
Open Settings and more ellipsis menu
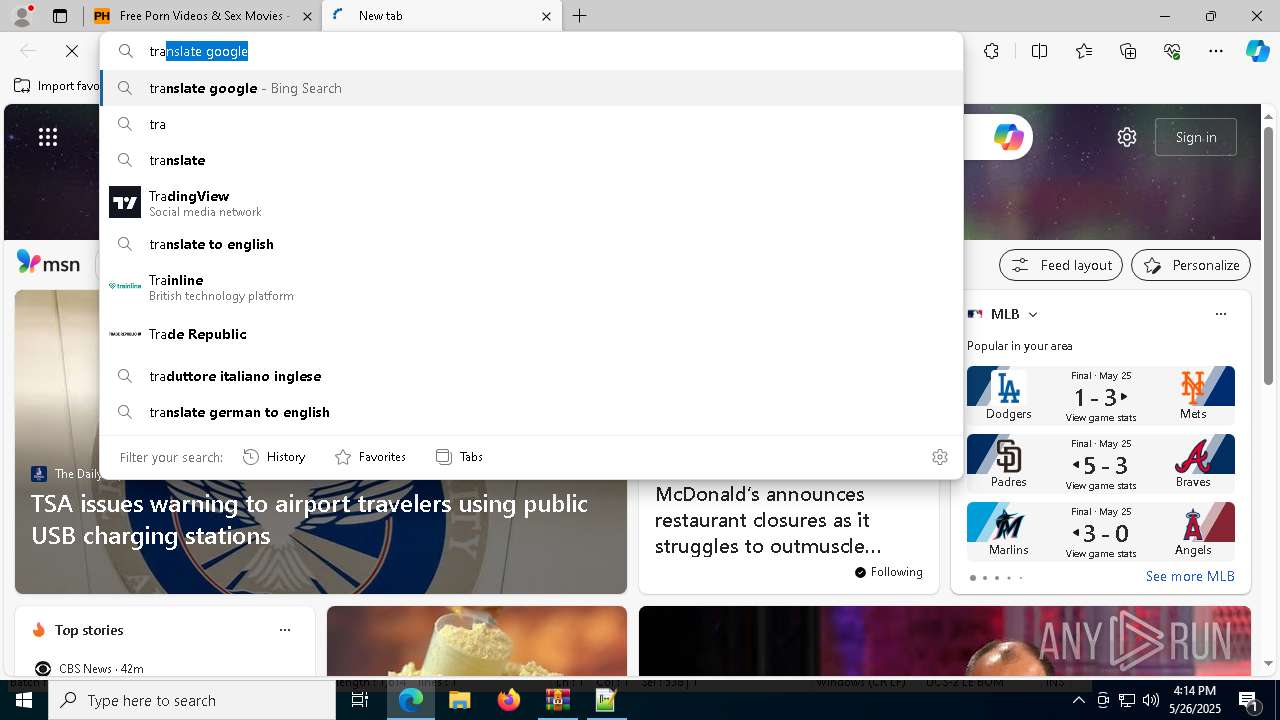pyautogui.click(x=1216, y=51)
